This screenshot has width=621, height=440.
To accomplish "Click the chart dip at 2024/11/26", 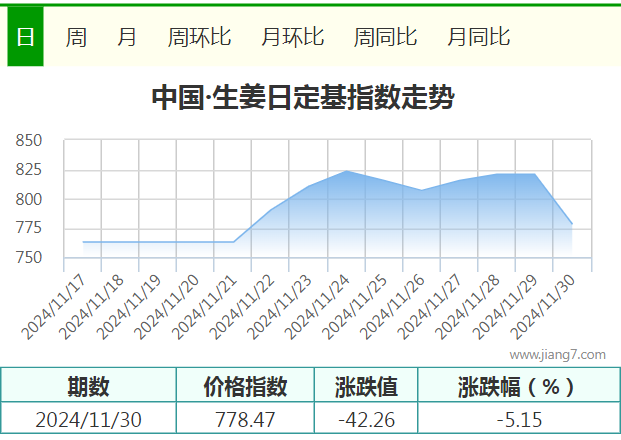I will coord(422,190).
